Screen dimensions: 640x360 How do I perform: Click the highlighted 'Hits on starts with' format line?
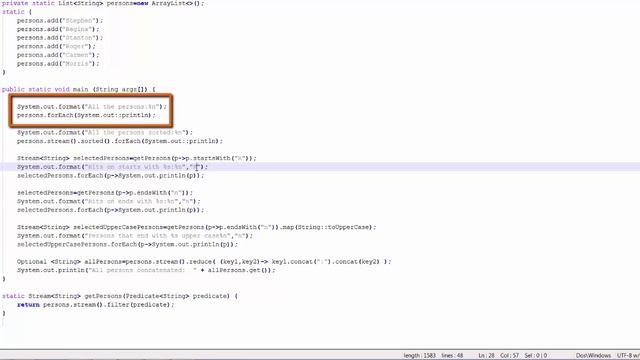112,167
